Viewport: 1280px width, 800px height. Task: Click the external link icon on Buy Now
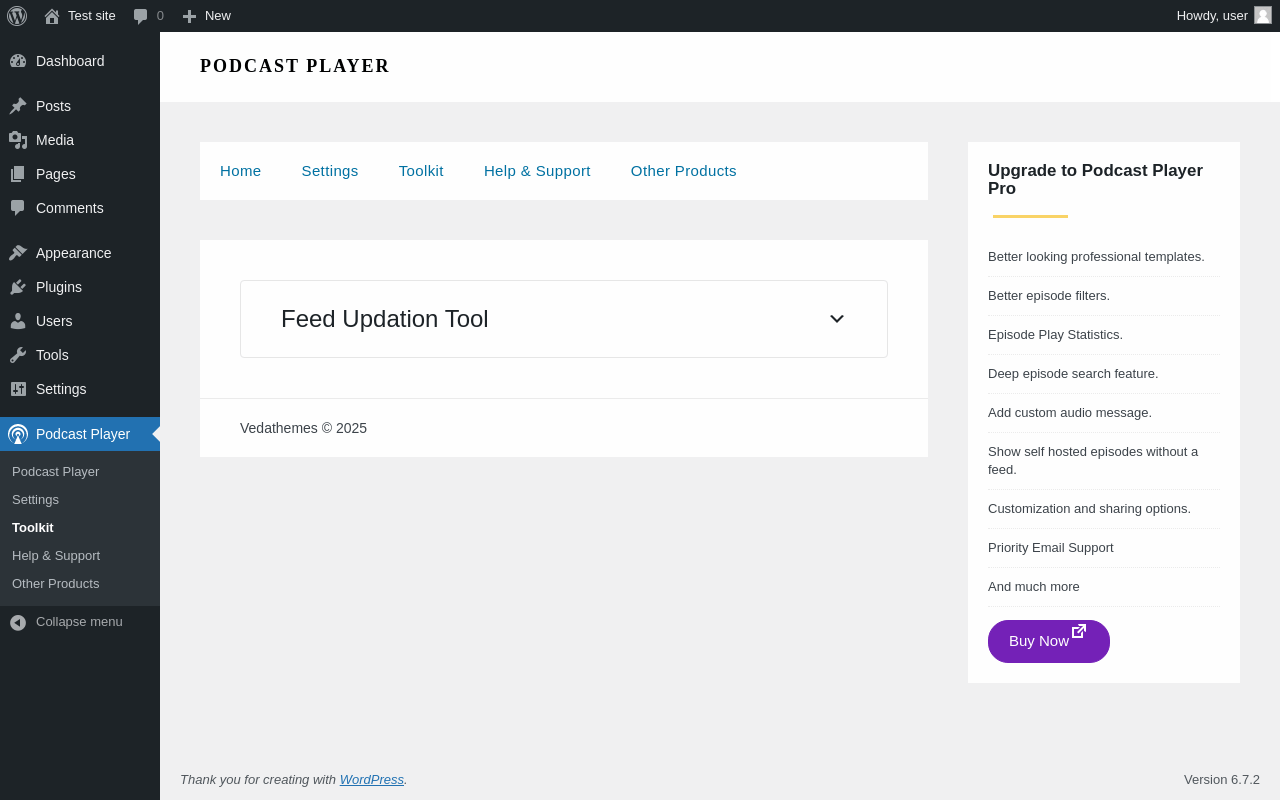pos(1079,631)
